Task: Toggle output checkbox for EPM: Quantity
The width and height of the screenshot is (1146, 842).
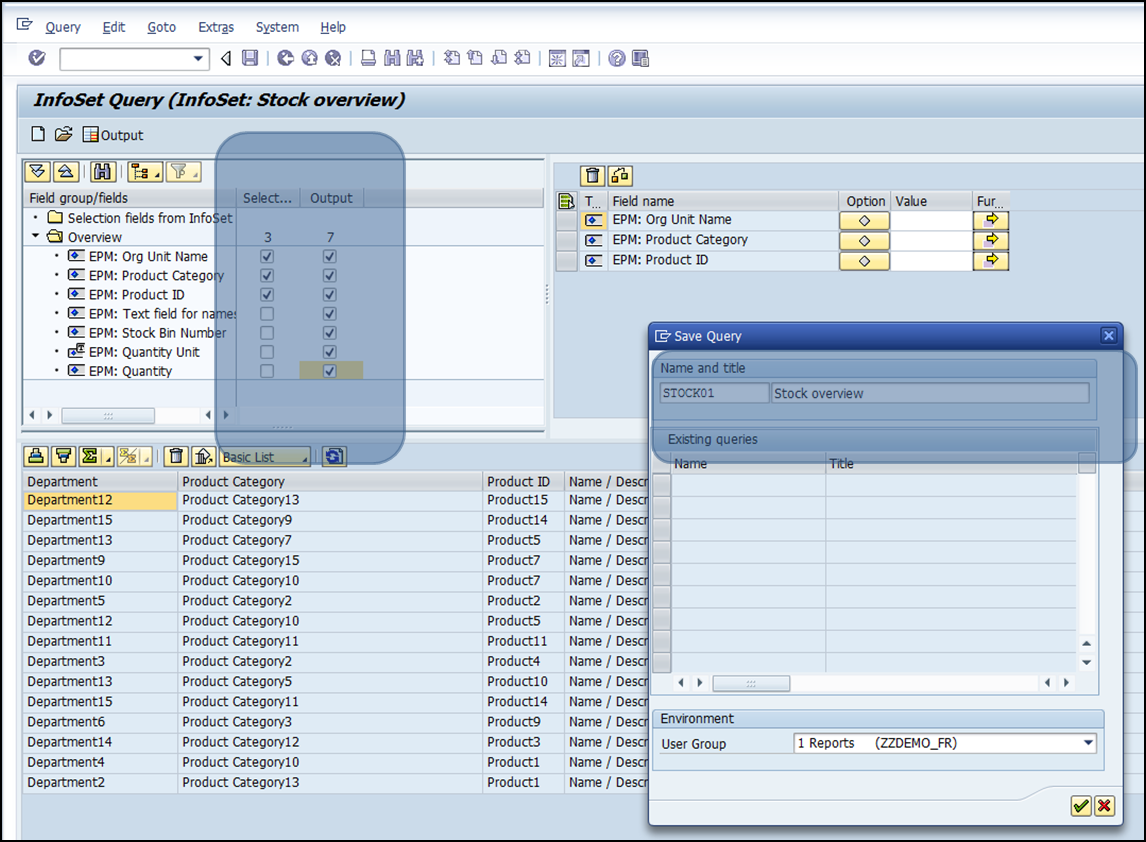Action: tap(330, 371)
